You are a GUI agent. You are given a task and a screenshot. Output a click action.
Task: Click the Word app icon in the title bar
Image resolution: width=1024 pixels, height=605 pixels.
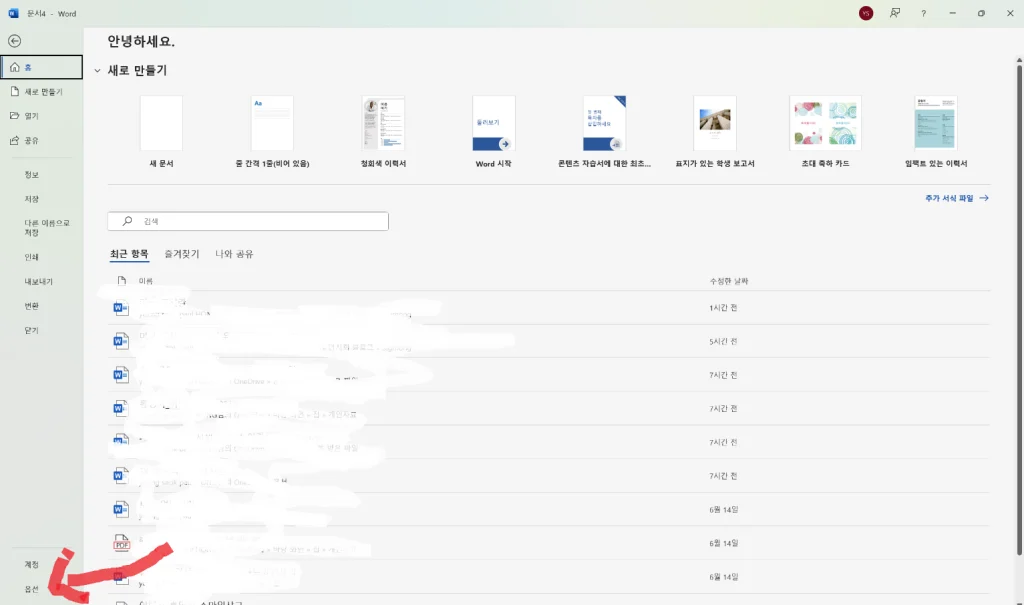[x=13, y=13]
